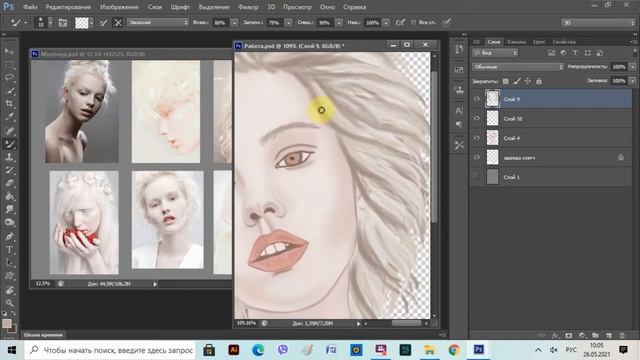Click the current brush load swatch
The width and height of the screenshot is (640, 360).
pos(82,23)
